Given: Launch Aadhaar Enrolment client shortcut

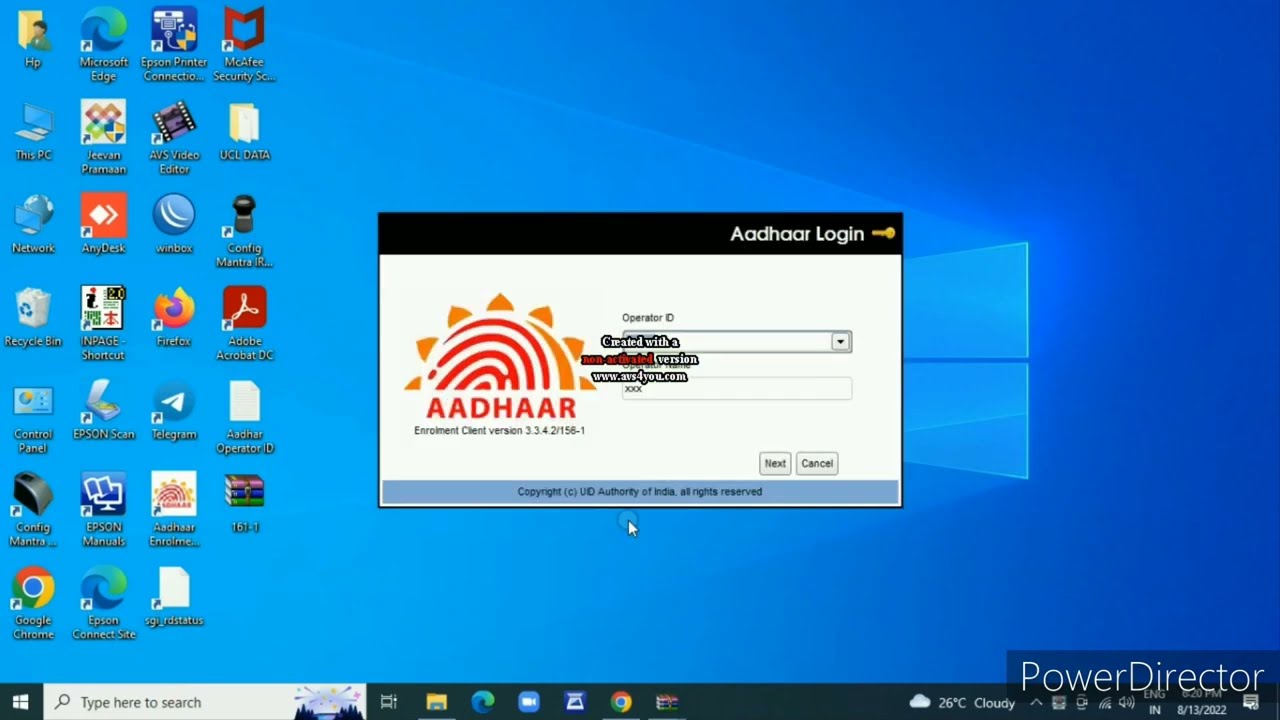Looking at the screenshot, I should [x=174, y=510].
